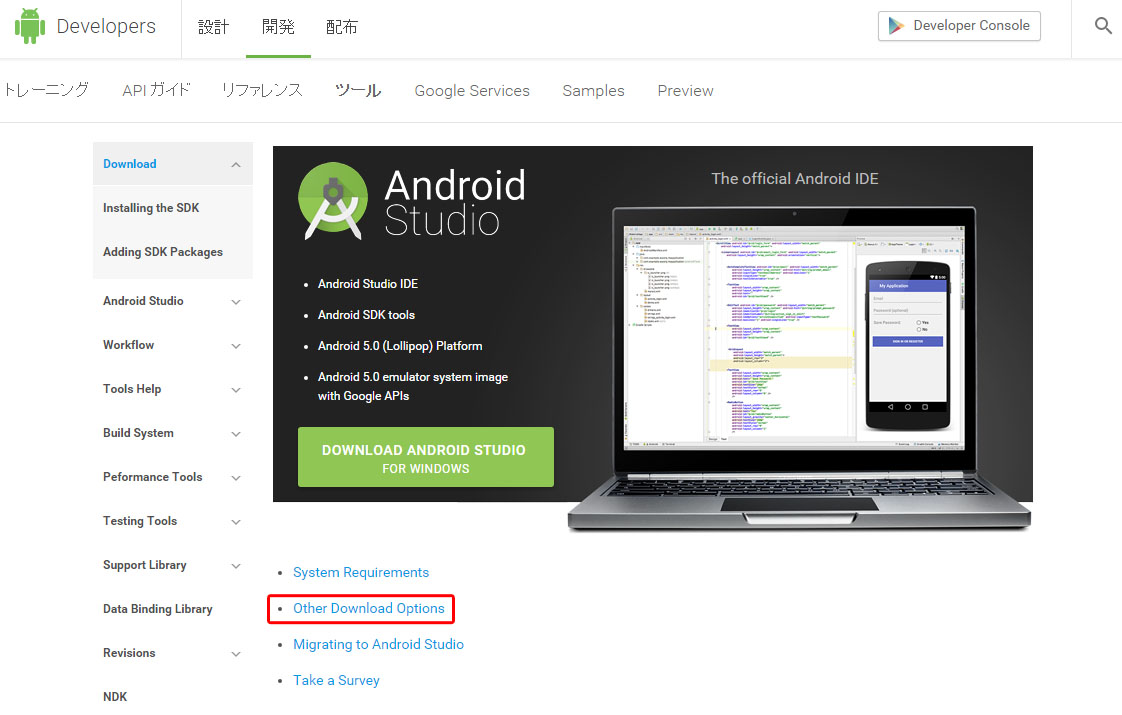Open Support Library in the sidebar
Image resolution: width=1122 pixels, height=715 pixels.
[145, 565]
